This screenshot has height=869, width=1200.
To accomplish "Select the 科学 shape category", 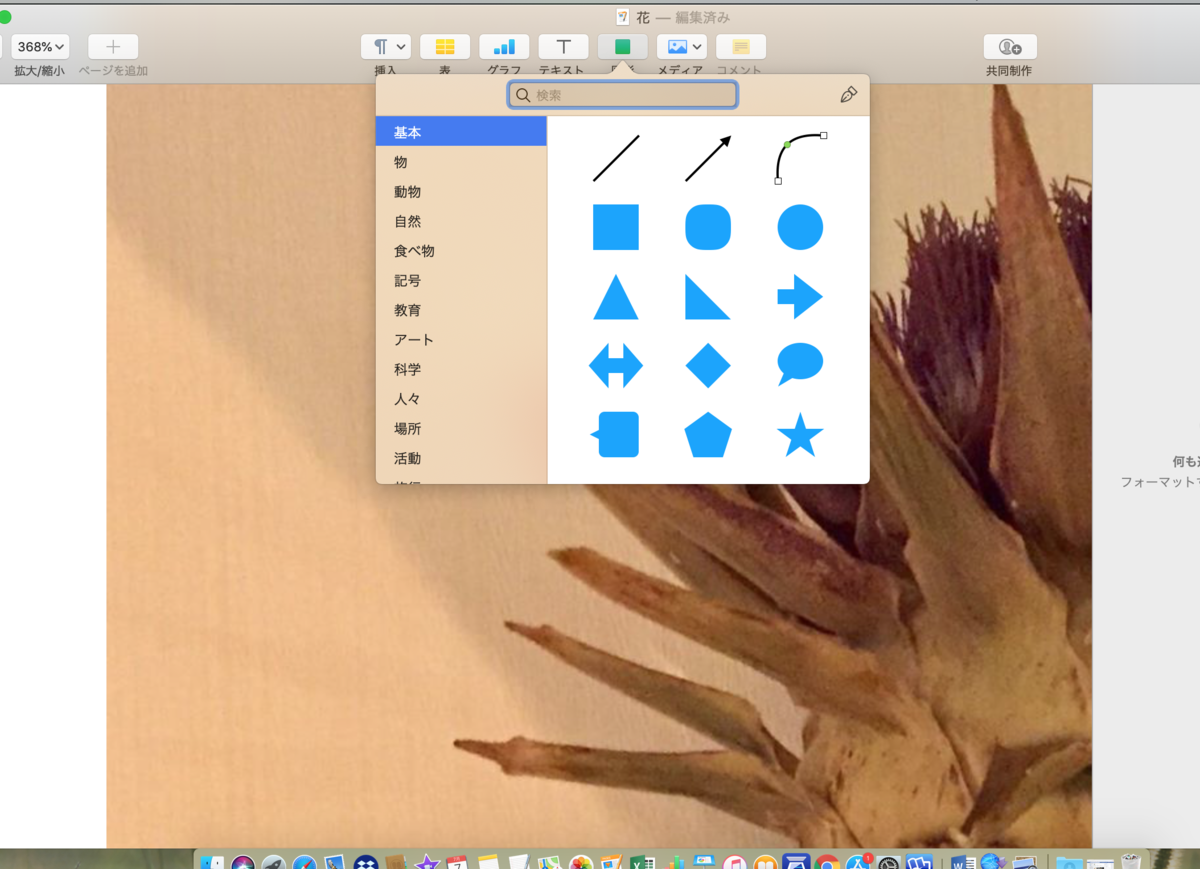I will (461, 370).
